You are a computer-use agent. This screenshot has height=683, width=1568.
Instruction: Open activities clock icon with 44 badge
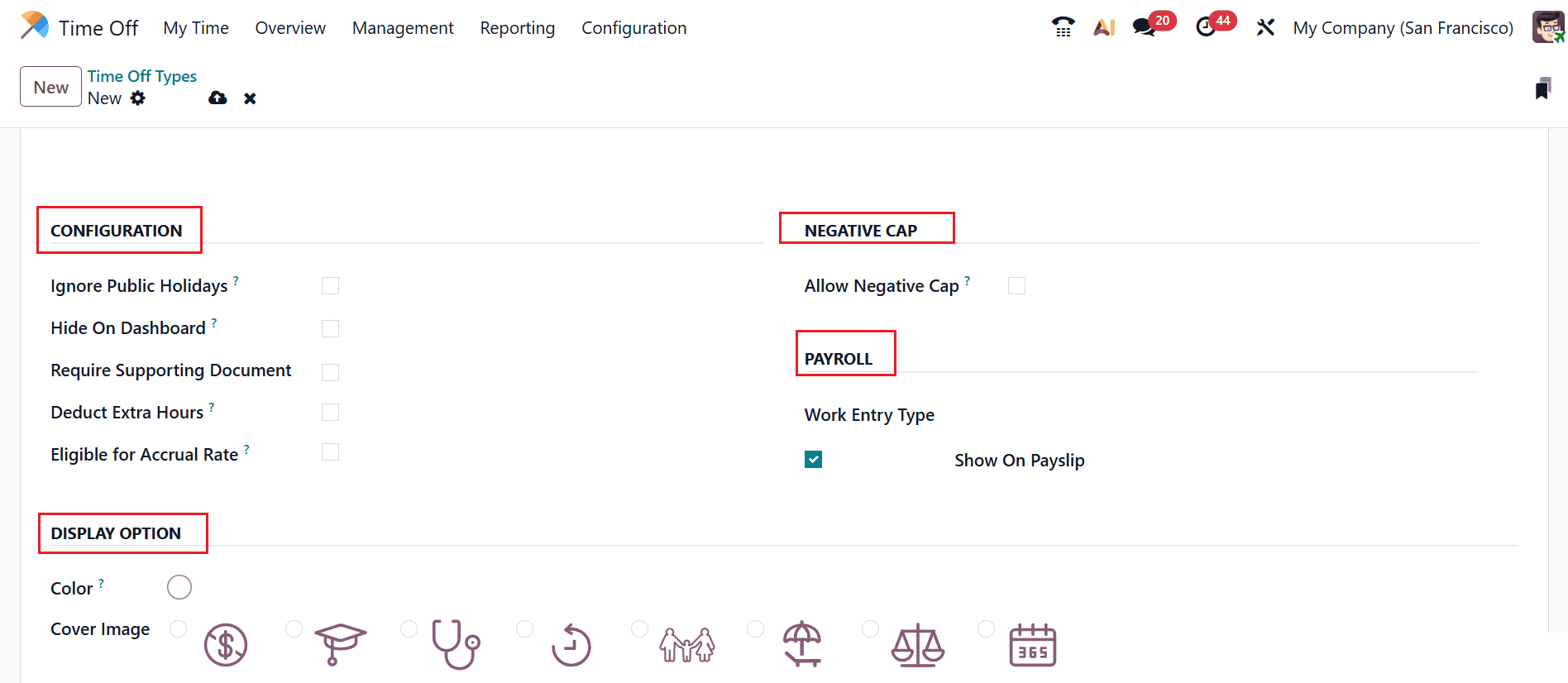click(x=1206, y=27)
